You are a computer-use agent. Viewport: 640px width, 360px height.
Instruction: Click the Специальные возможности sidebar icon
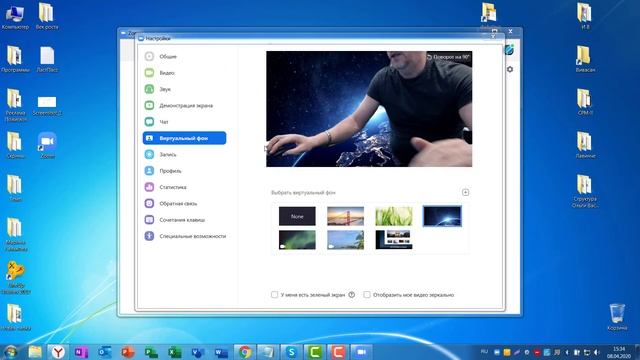(x=149, y=236)
